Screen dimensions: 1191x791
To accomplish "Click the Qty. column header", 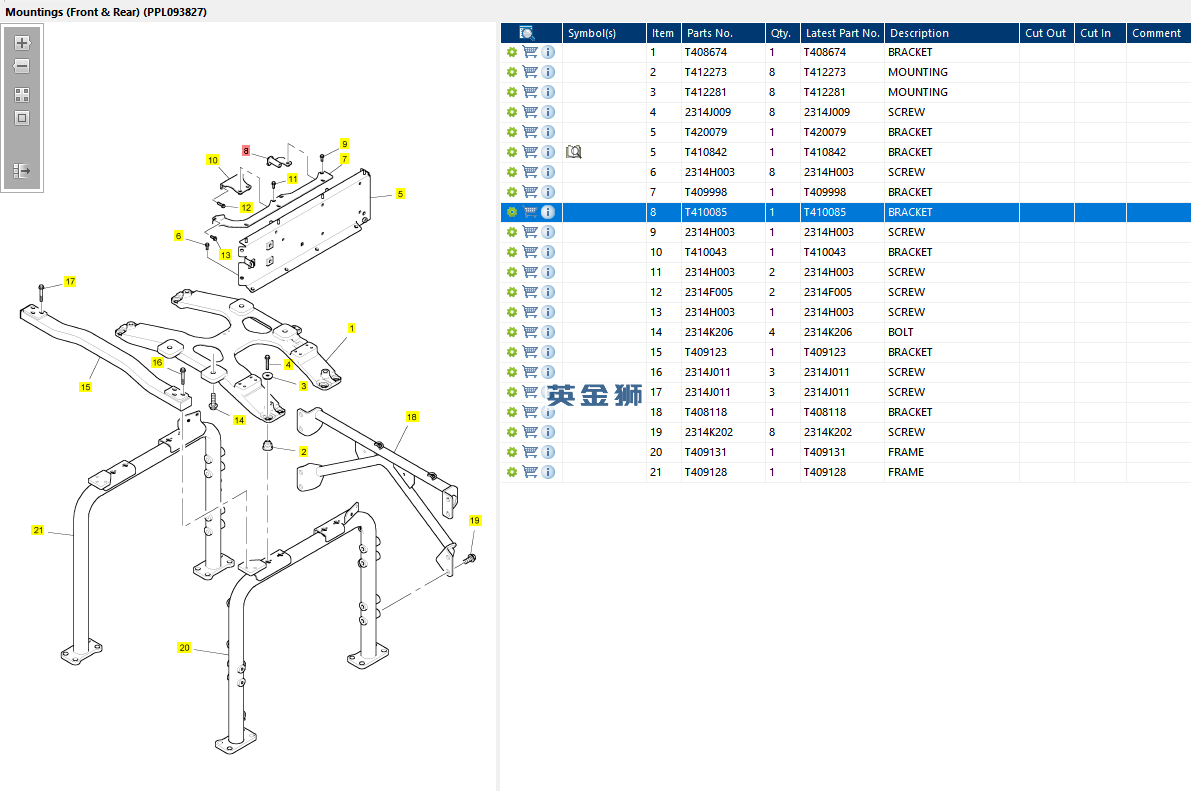I will point(780,33).
